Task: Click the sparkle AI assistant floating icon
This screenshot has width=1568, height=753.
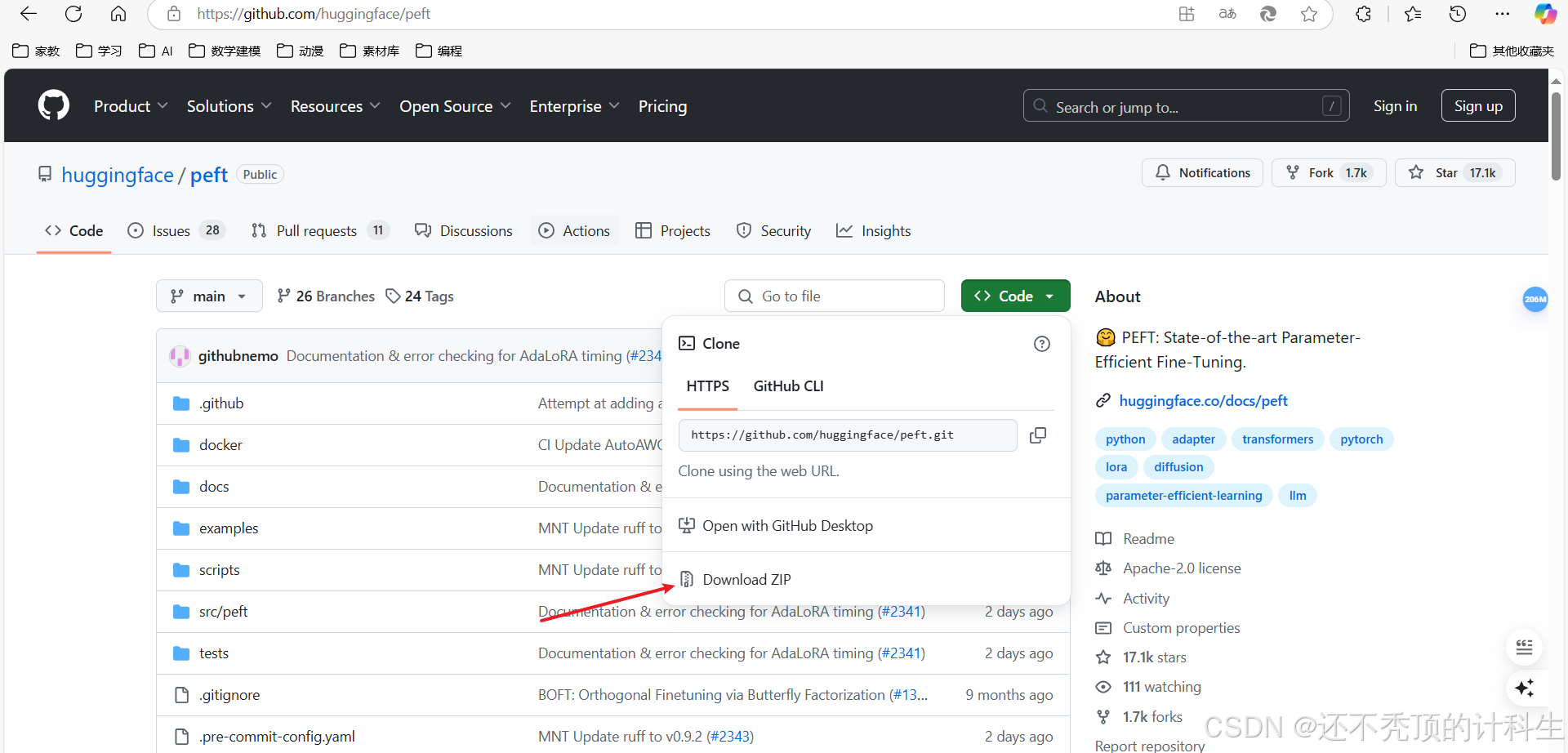Action: [1524, 688]
